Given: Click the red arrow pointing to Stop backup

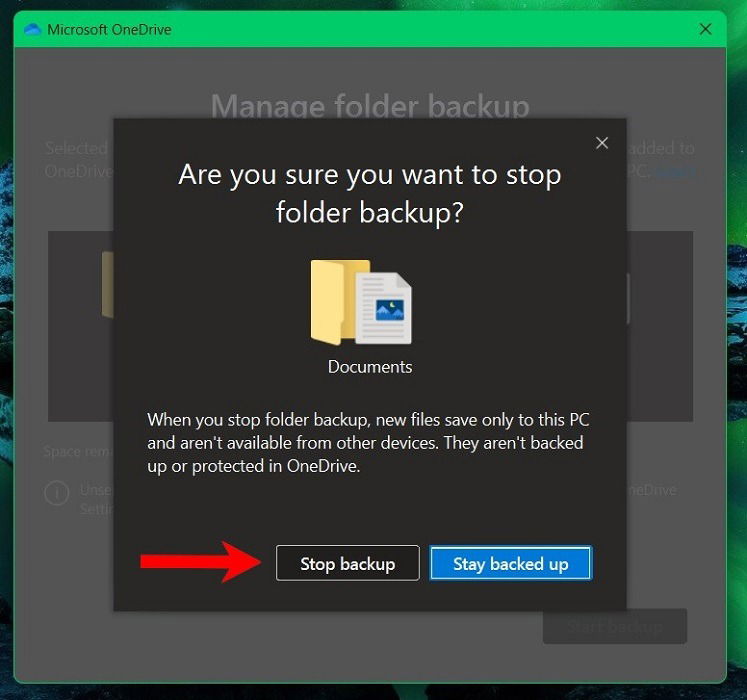Looking at the screenshot, I should click(x=200, y=562).
